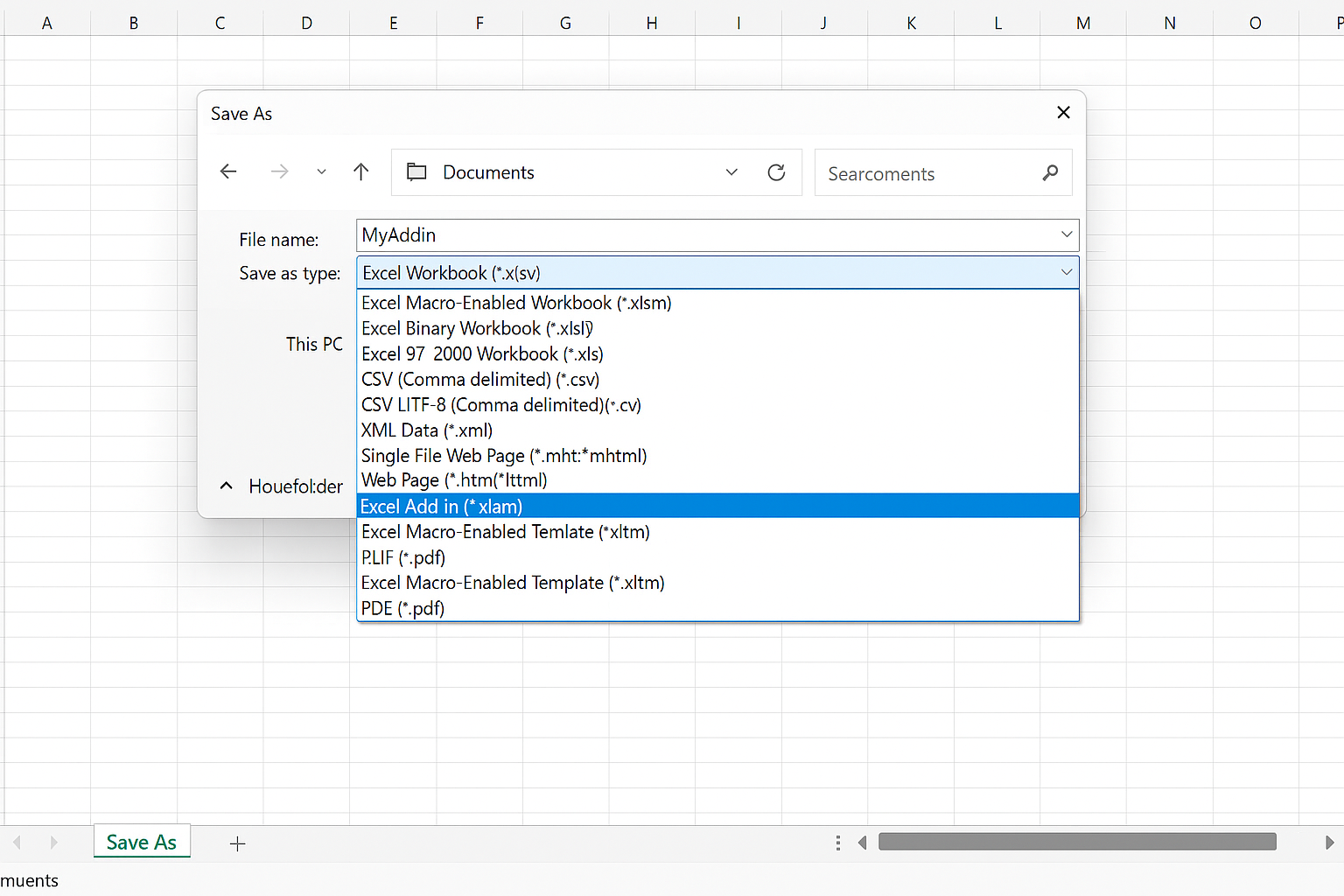Choose PLIF (*.pdf) option
The height and width of the screenshot is (896, 1344).
tap(717, 556)
